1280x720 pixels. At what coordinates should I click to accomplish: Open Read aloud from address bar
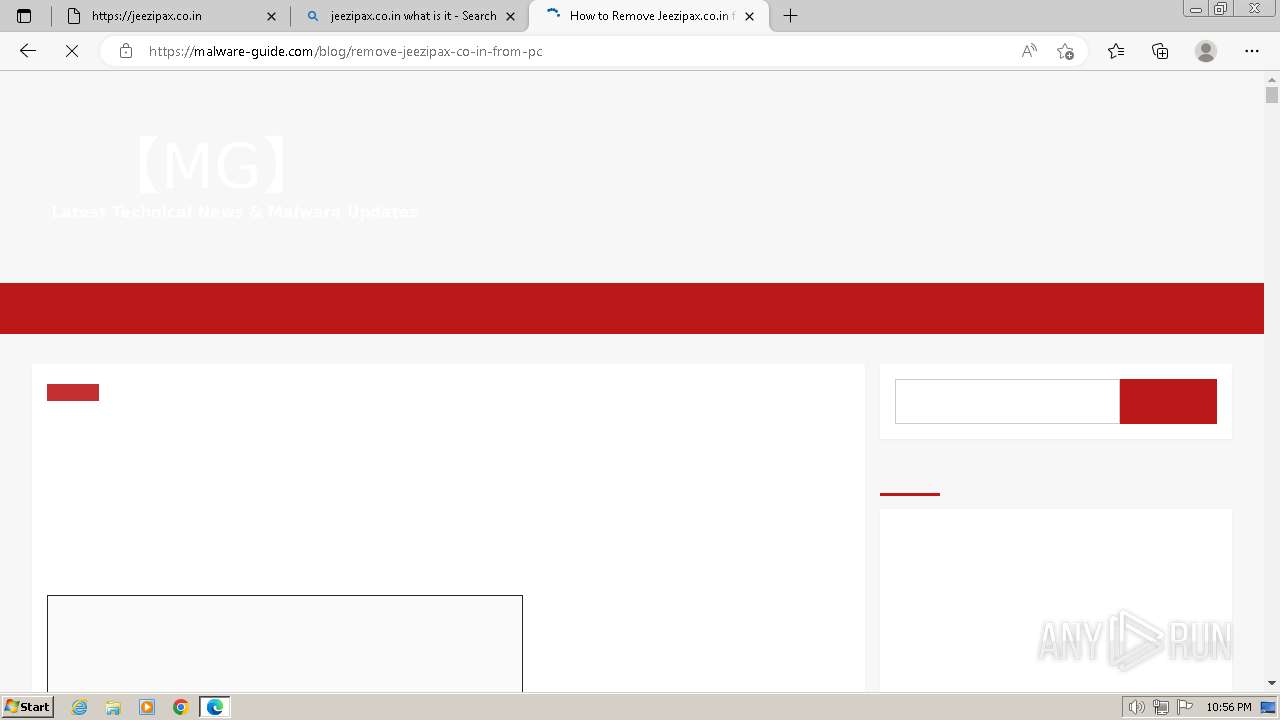(1029, 51)
